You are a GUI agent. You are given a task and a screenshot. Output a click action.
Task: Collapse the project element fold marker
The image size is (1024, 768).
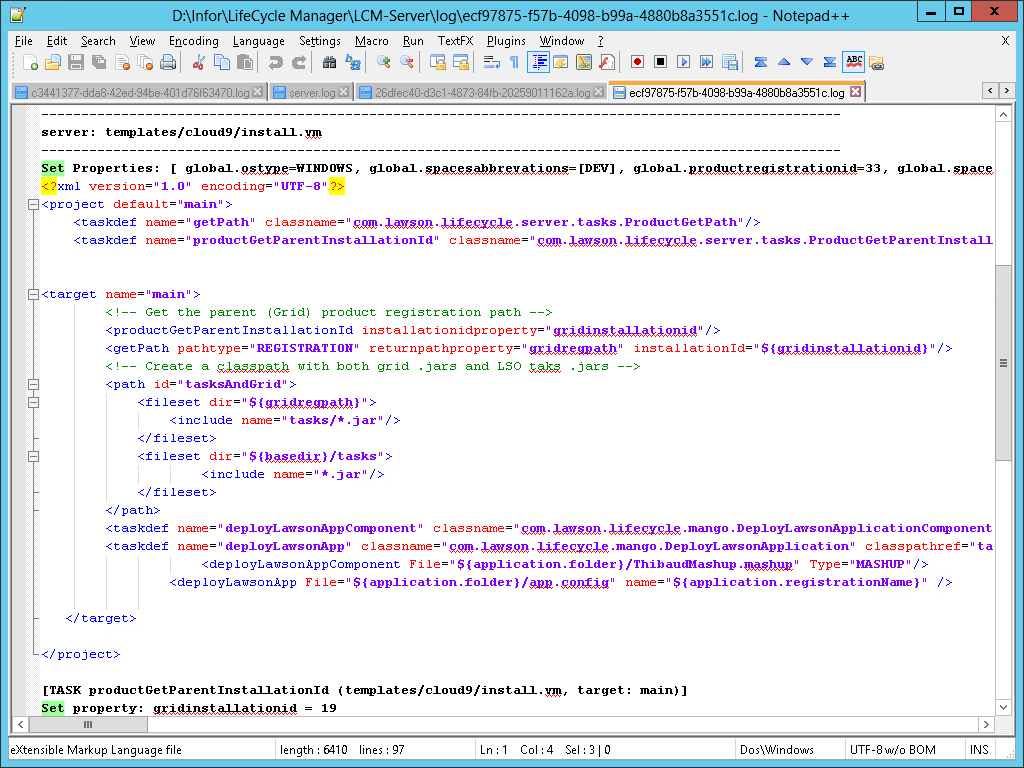click(33, 205)
